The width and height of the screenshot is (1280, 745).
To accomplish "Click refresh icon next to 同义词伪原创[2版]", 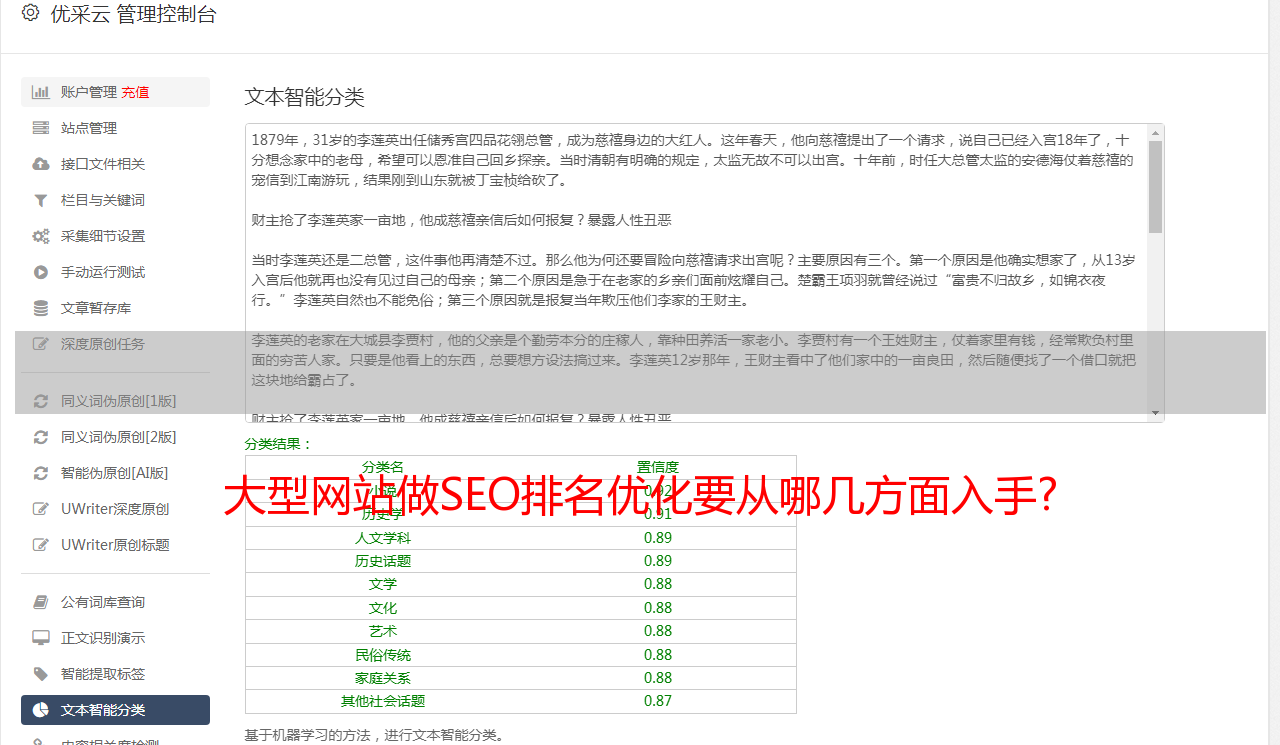I will [x=41, y=437].
